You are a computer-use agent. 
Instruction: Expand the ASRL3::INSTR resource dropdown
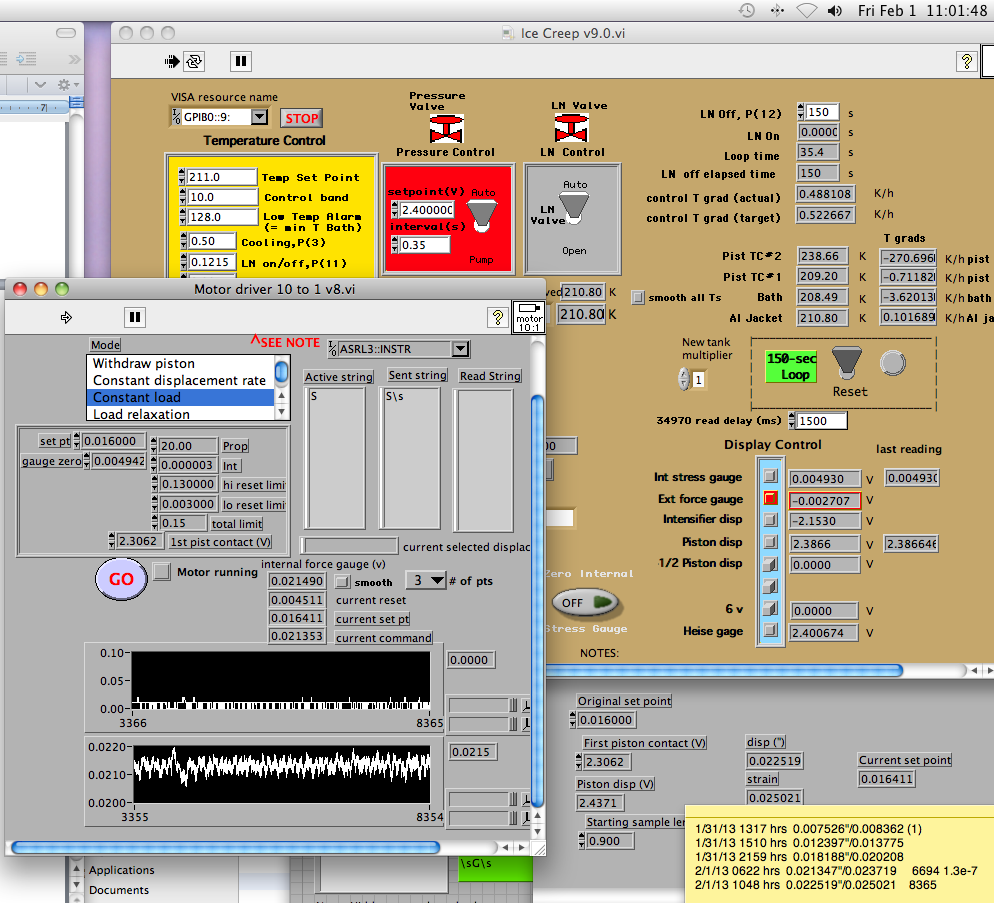(x=459, y=349)
